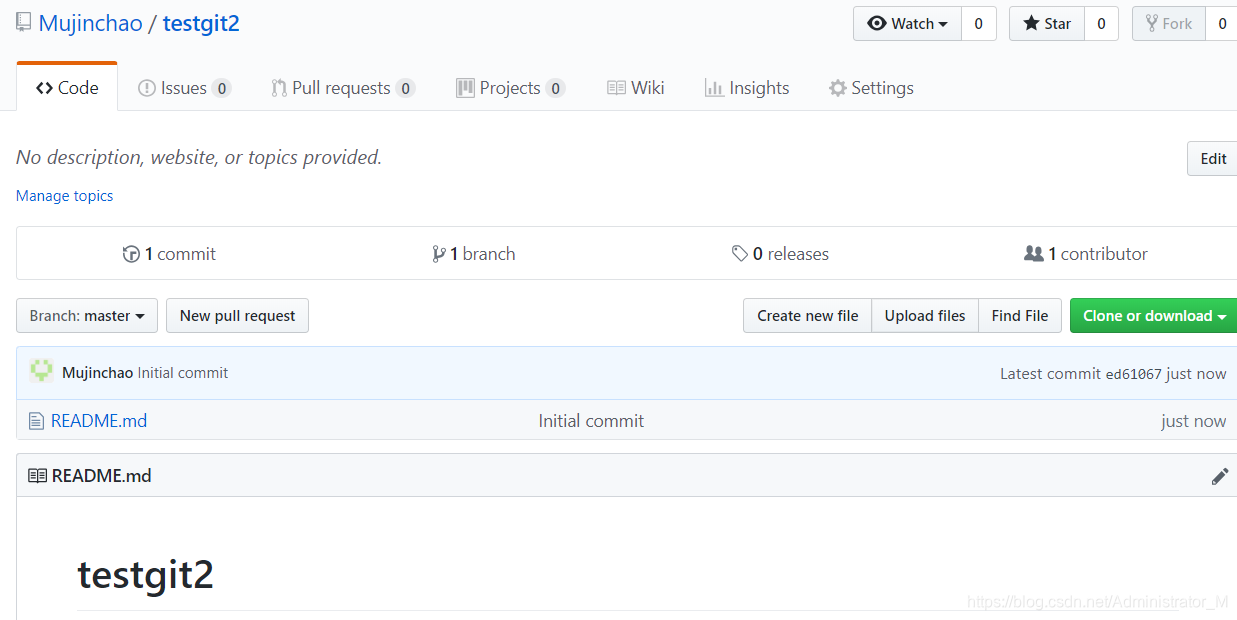This screenshot has height=620, width=1237.
Task: Click Create new file button
Action: 808,316
